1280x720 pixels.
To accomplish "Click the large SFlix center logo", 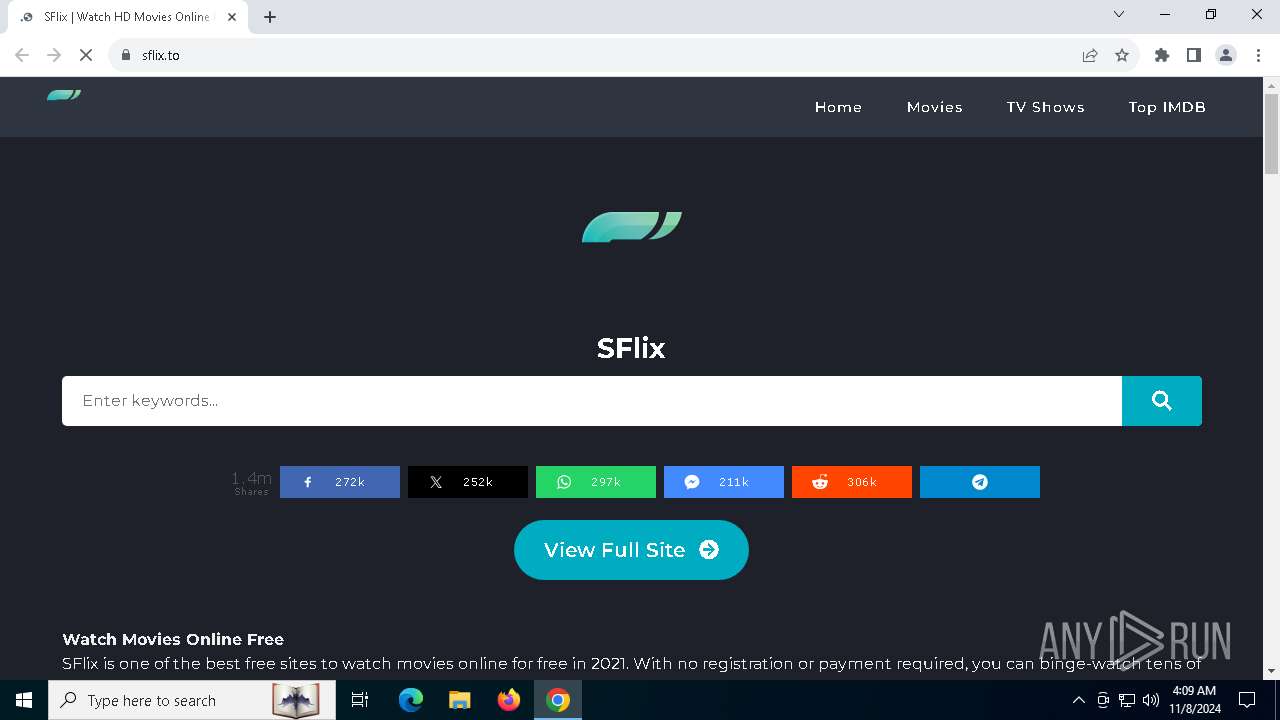I will point(632,227).
